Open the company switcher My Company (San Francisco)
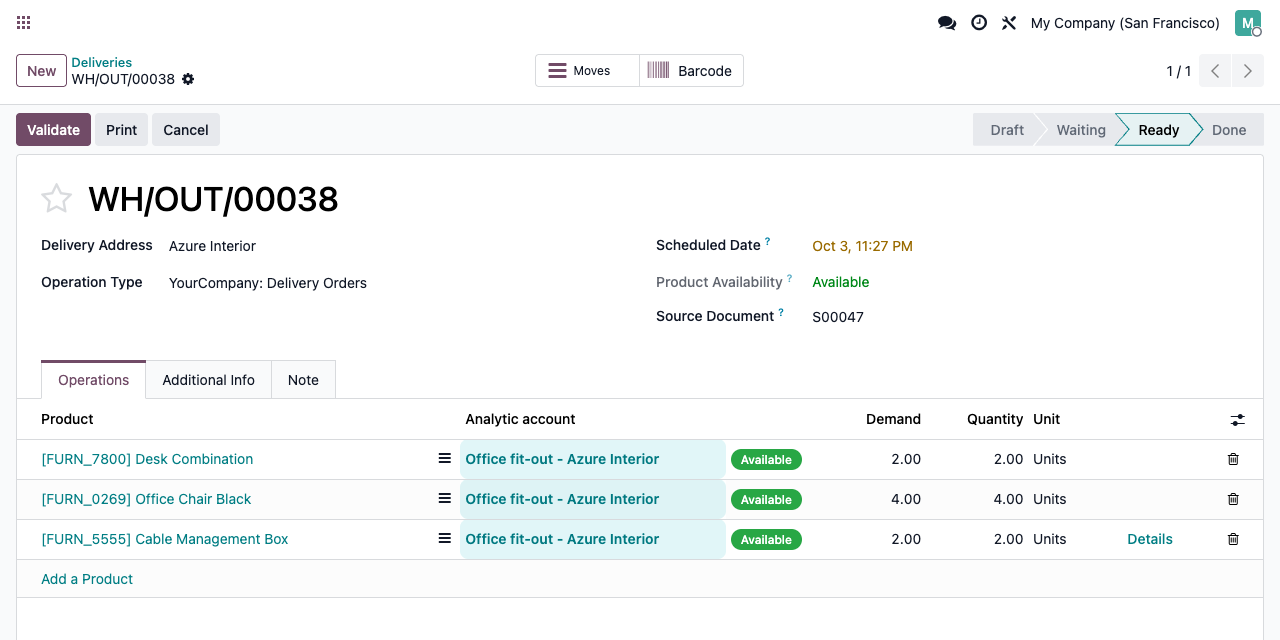The width and height of the screenshot is (1280, 640). (1125, 23)
